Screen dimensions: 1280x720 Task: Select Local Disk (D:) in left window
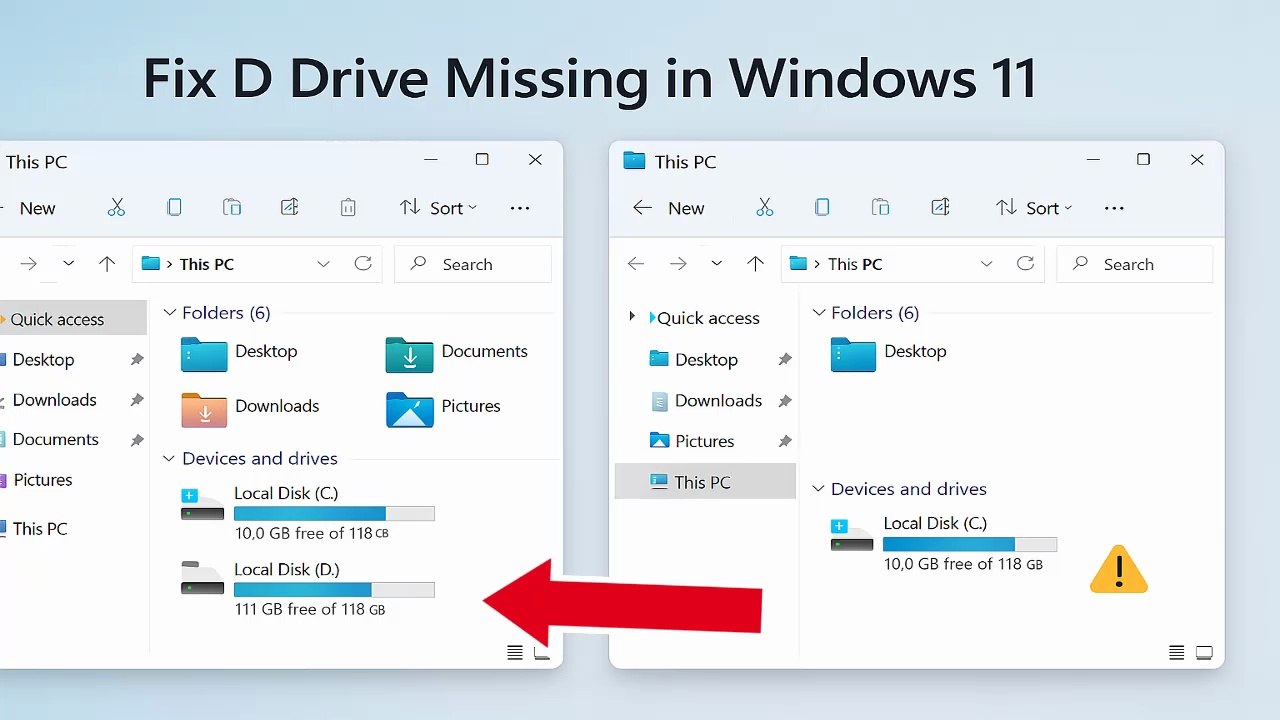click(x=308, y=589)
